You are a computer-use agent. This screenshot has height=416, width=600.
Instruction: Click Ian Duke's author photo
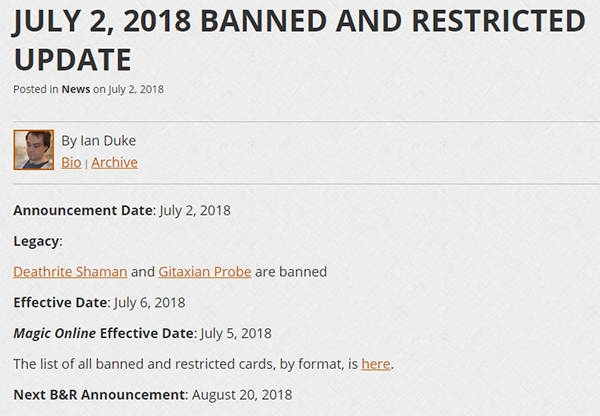(33, 150)
